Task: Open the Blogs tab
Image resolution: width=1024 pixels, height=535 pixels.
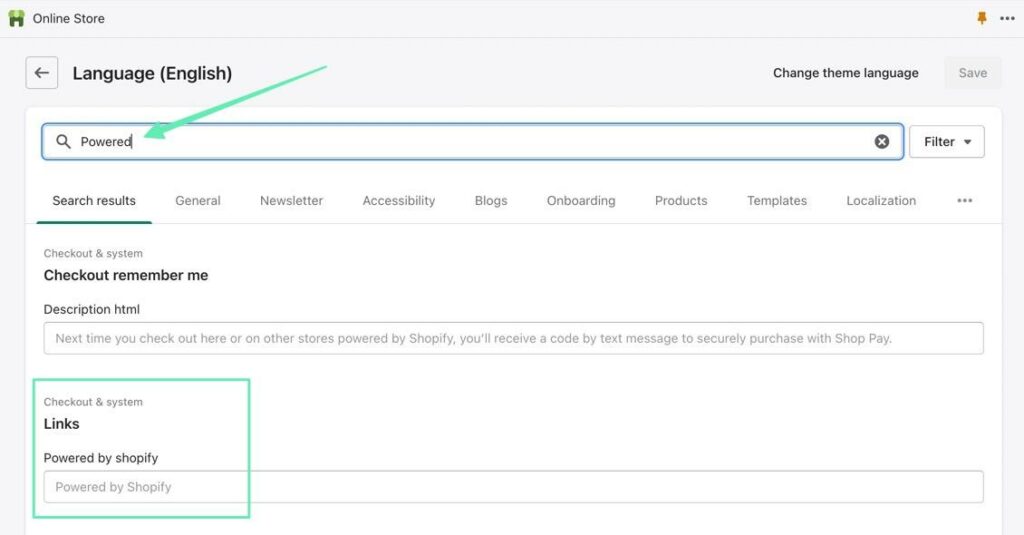Action: [491, 201]
